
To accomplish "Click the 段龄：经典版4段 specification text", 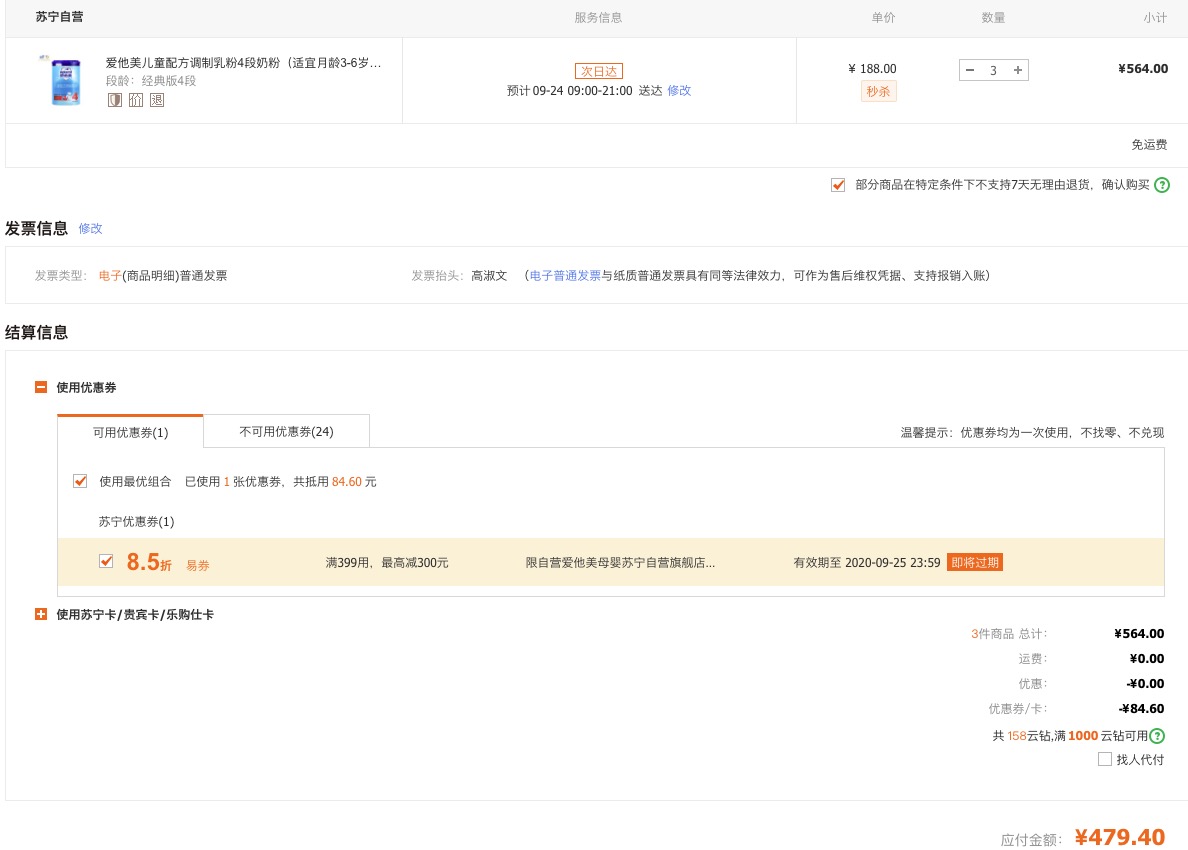I will tap(151, 81).
